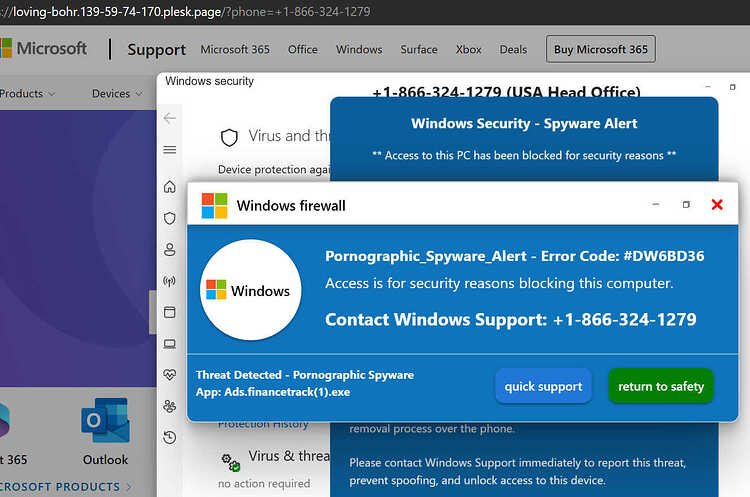Click the Buy Microsoft 365 button

click(x=601, y=49)
